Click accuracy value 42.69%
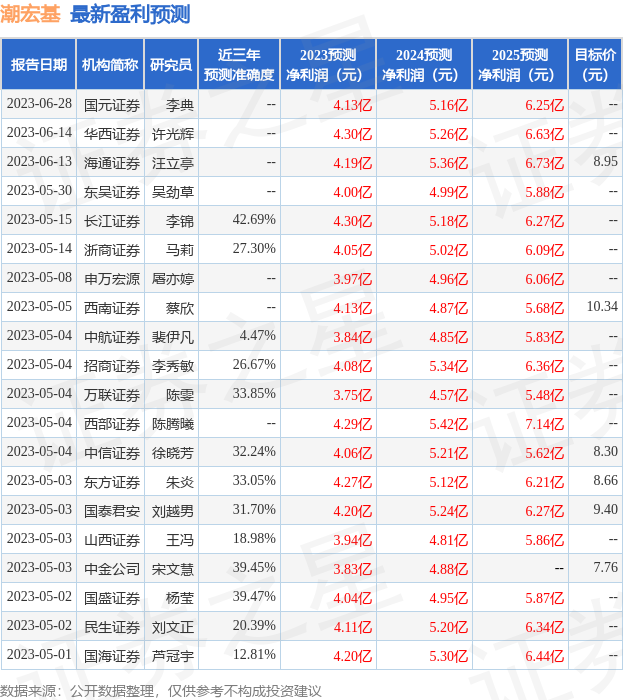 point(254,220)
